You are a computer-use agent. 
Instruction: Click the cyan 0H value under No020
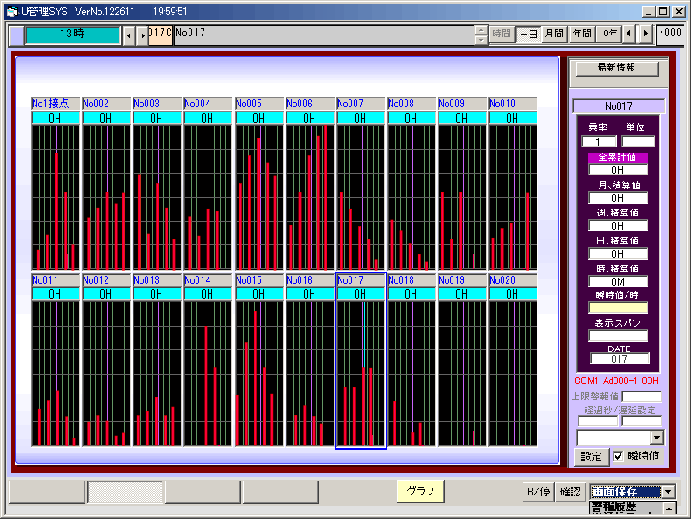pyautogui.click(x=513, y=294)
